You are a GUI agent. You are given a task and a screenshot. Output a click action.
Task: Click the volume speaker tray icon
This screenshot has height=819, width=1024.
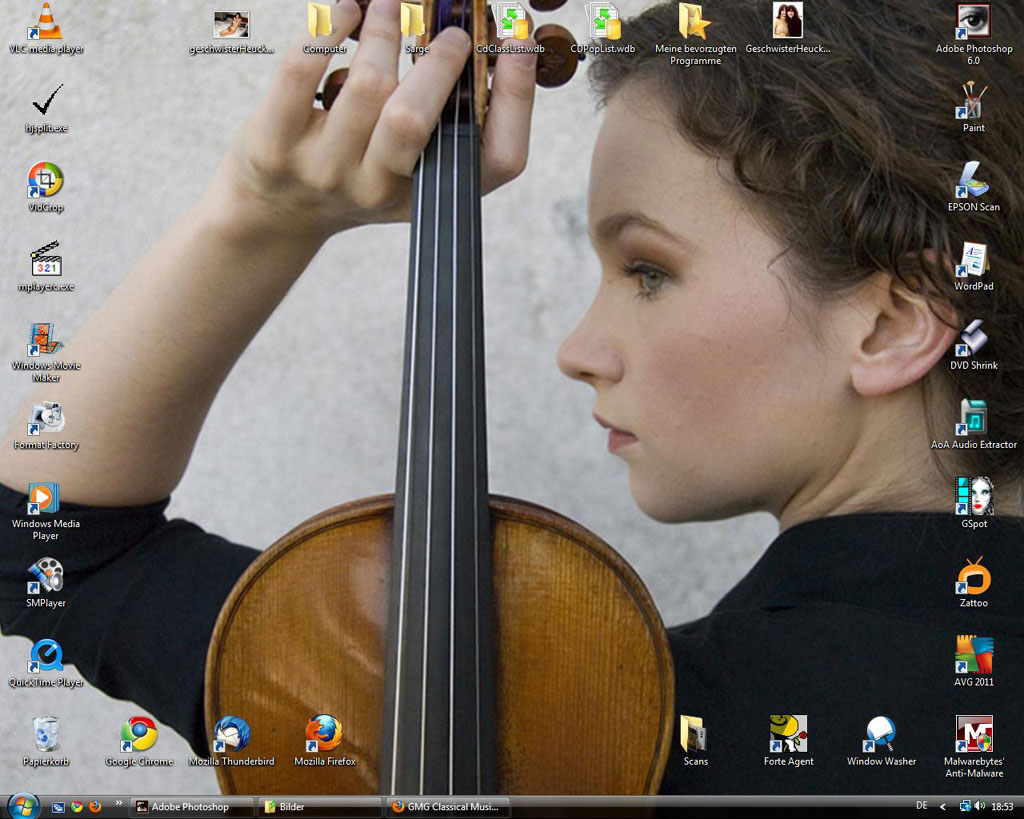coord(979,806)
